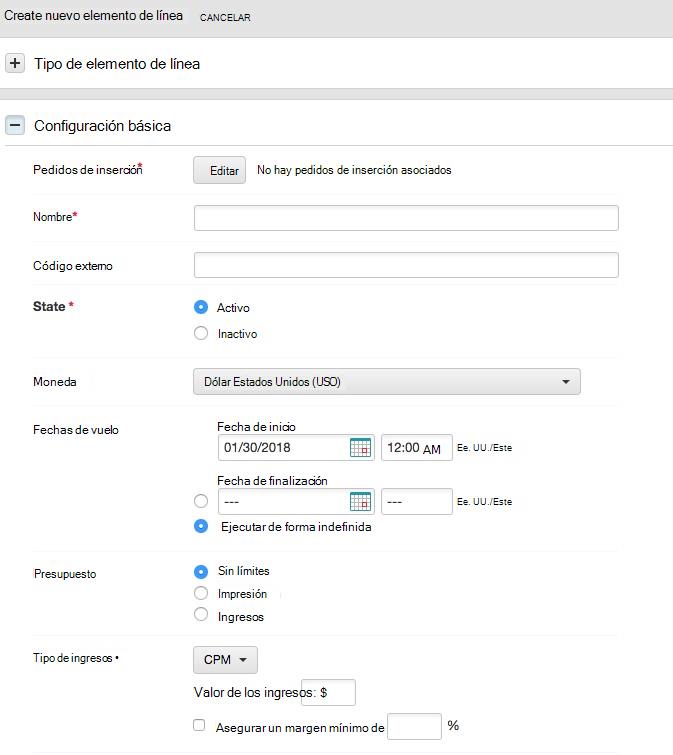Open the Fecha de finalización calendar picker

[360, 502]
